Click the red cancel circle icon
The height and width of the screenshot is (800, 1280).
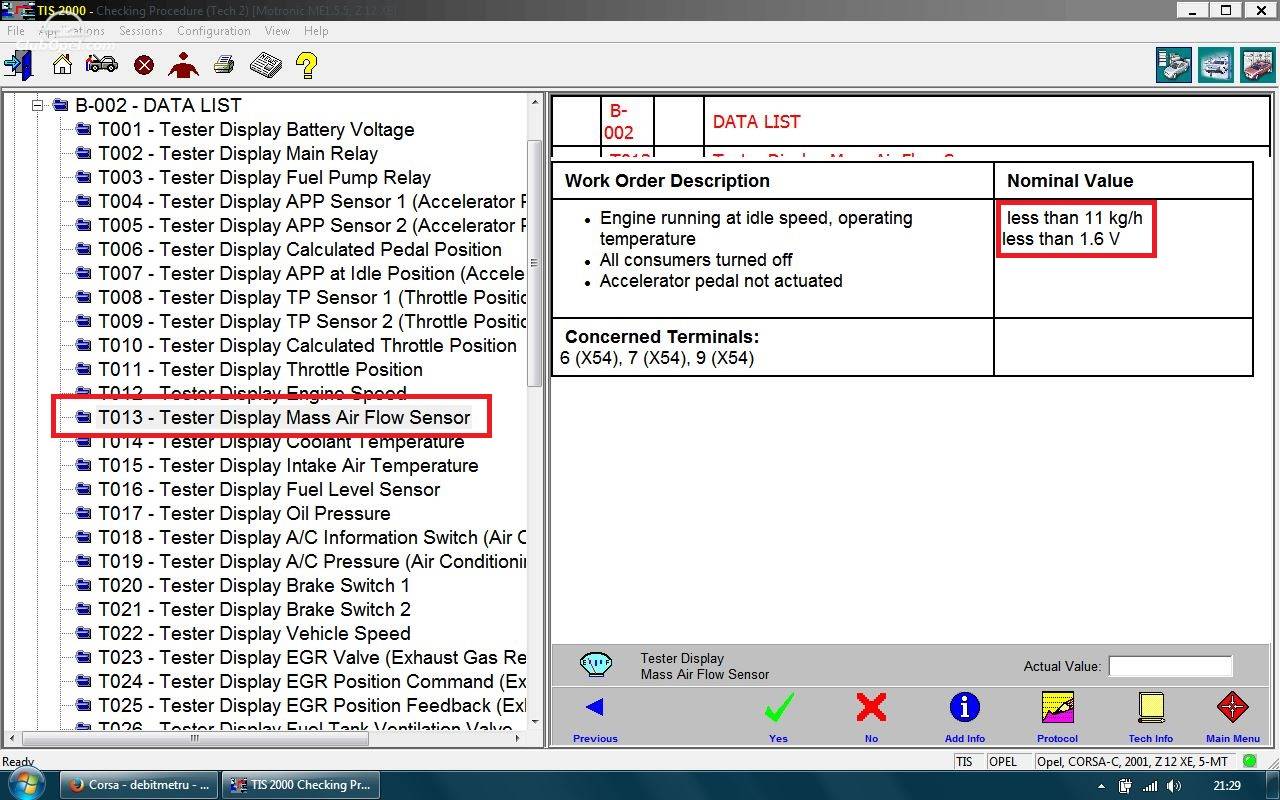pos(144,66)
